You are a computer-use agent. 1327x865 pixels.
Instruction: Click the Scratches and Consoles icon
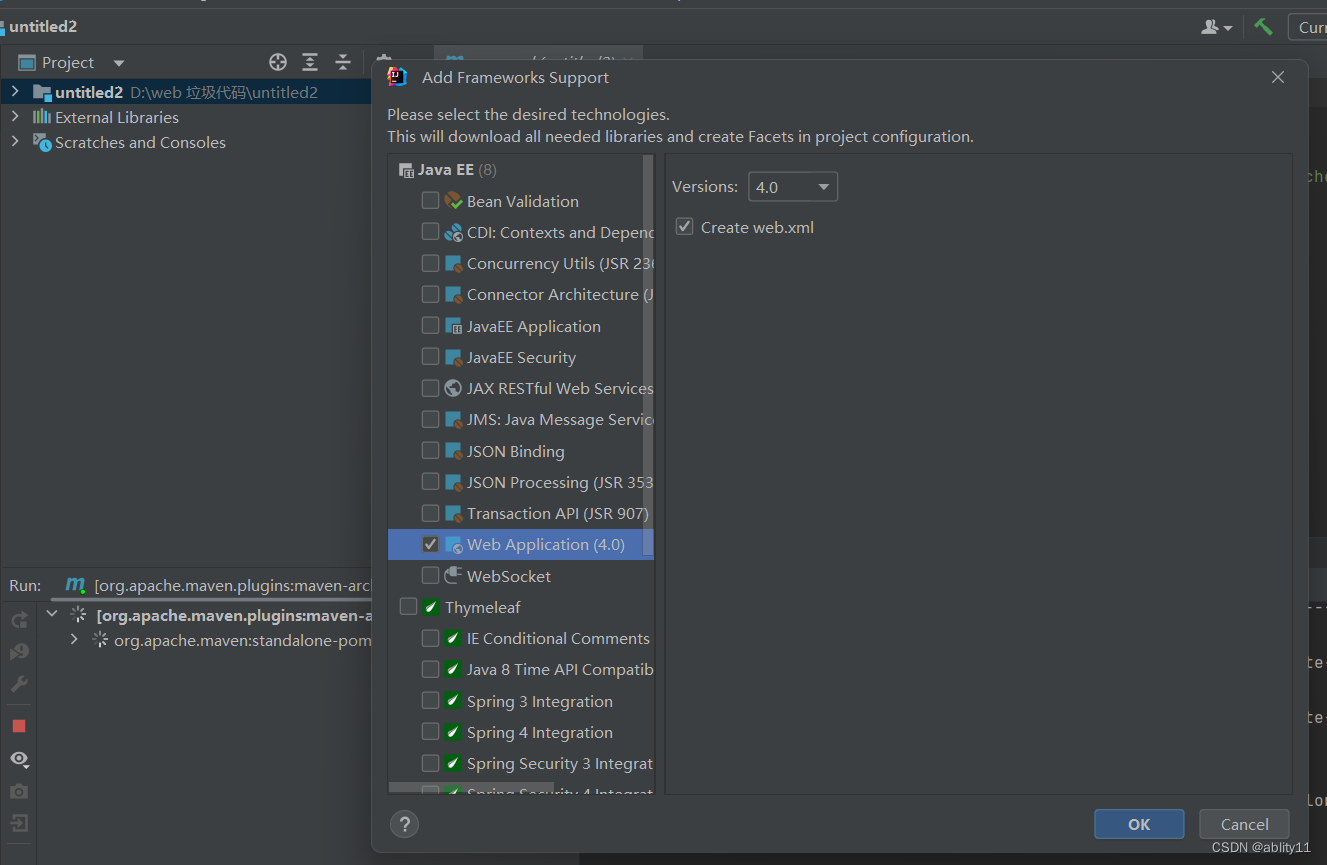click(x=41, y=142)
